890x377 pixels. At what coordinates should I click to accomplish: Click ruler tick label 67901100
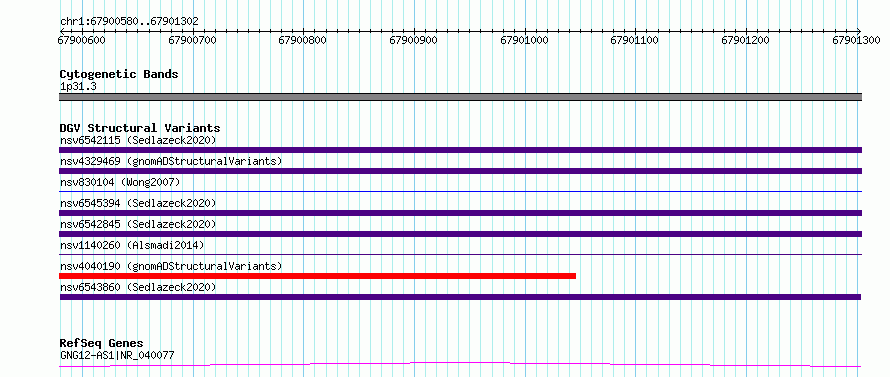click(x=635, y=41)
